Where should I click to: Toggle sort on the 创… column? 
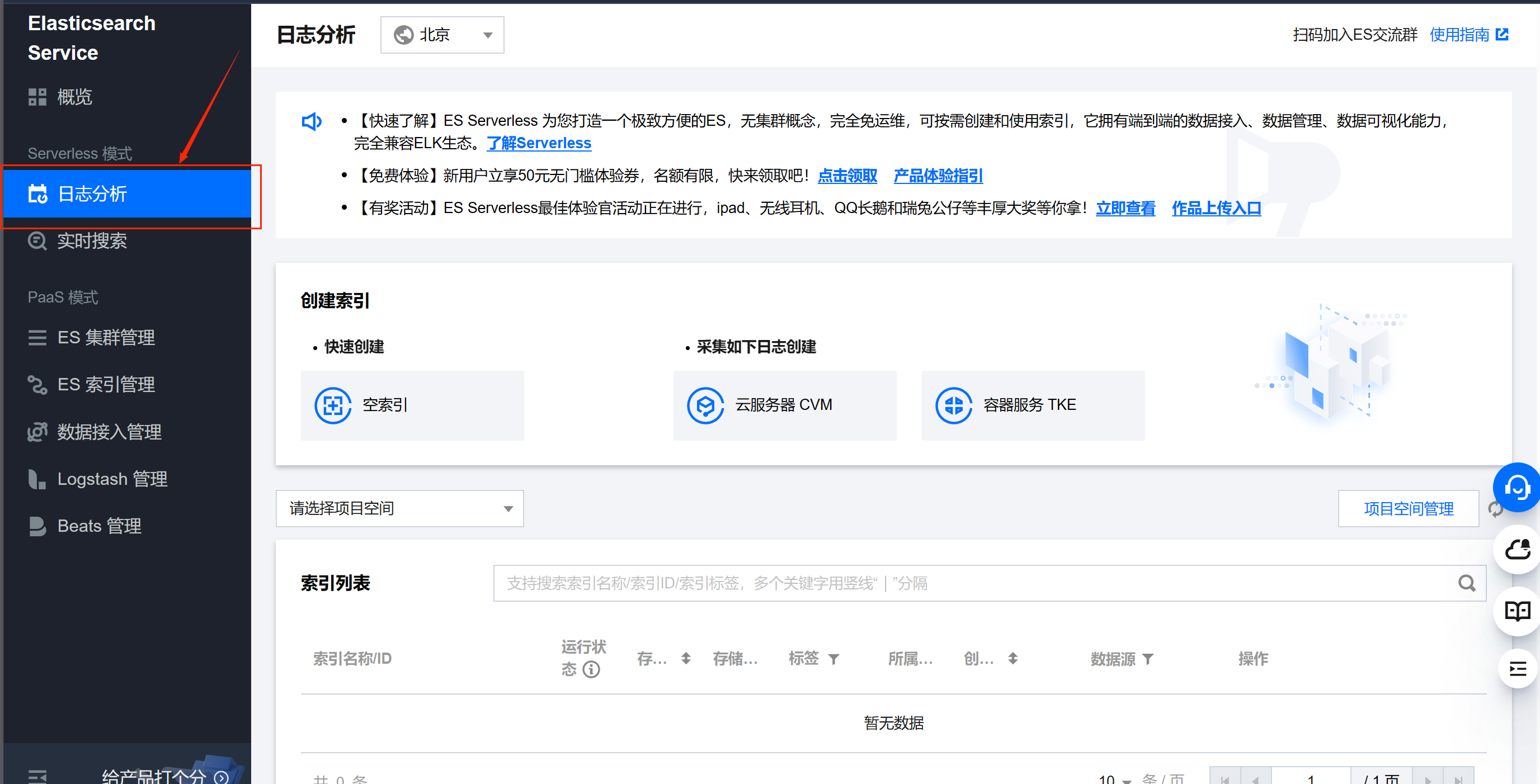pyautogui.click(x=1012, y=659)
